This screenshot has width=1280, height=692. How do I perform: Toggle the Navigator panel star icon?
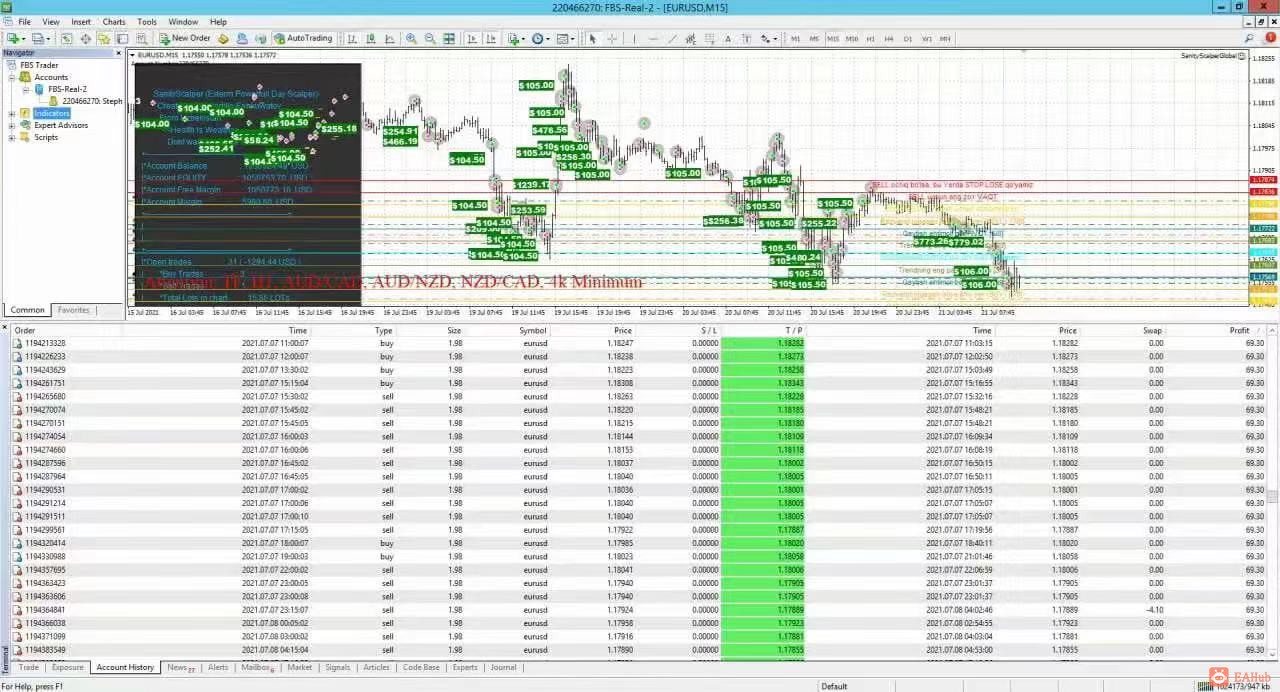coord(103,38)
